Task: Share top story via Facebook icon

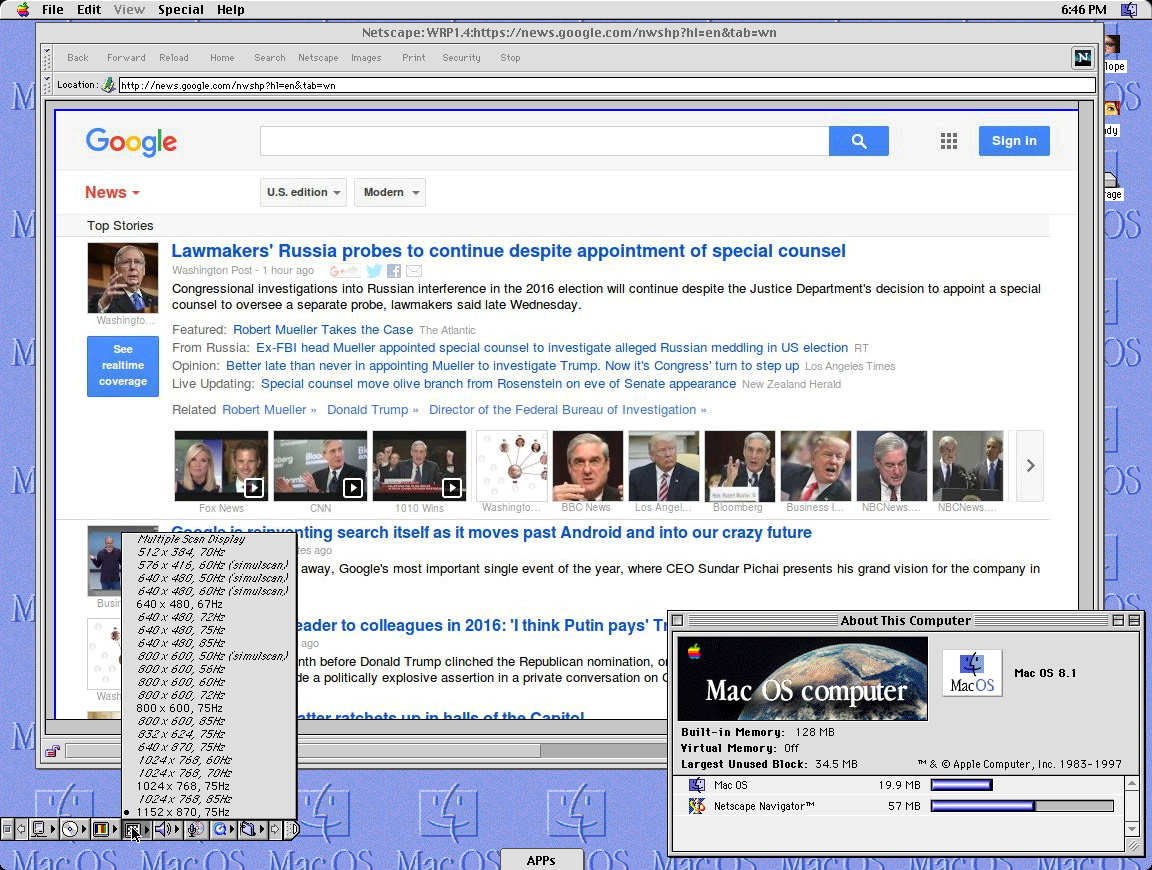Action: [x=394, y=271]
